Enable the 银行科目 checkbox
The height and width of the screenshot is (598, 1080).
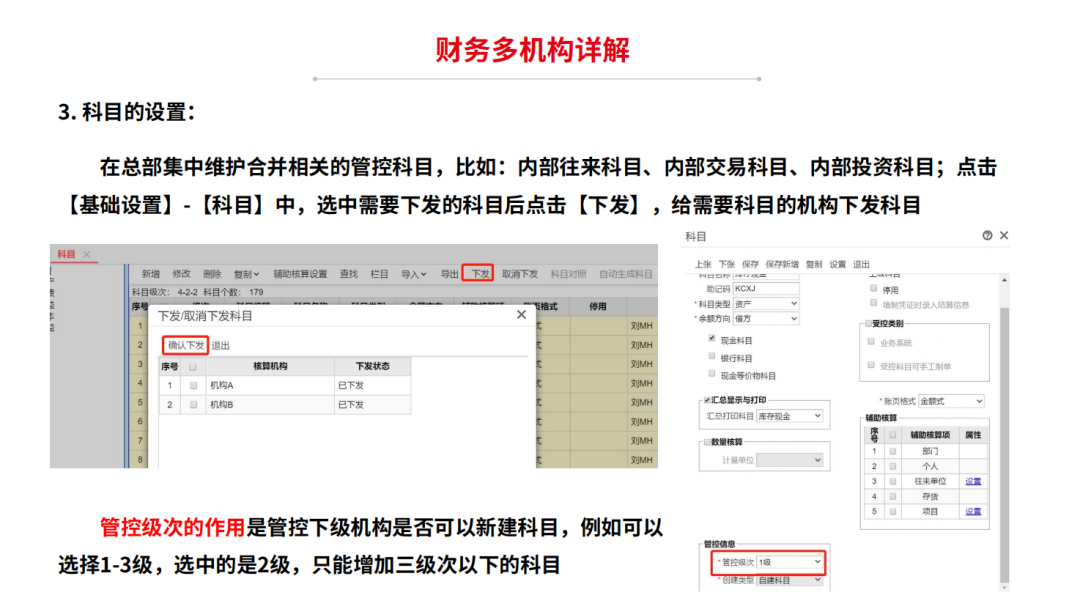click(x=711, y=357)
